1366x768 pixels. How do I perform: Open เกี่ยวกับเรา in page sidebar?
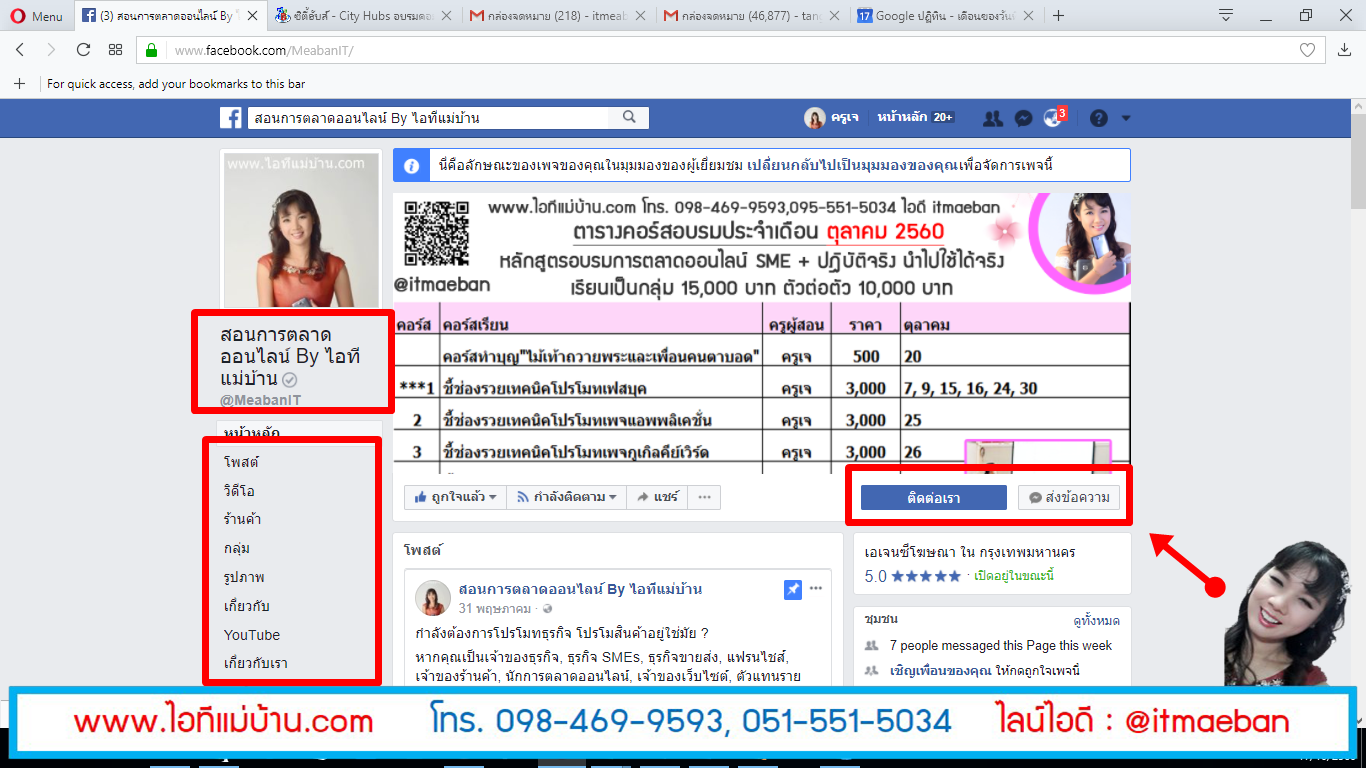pos(256,663)
